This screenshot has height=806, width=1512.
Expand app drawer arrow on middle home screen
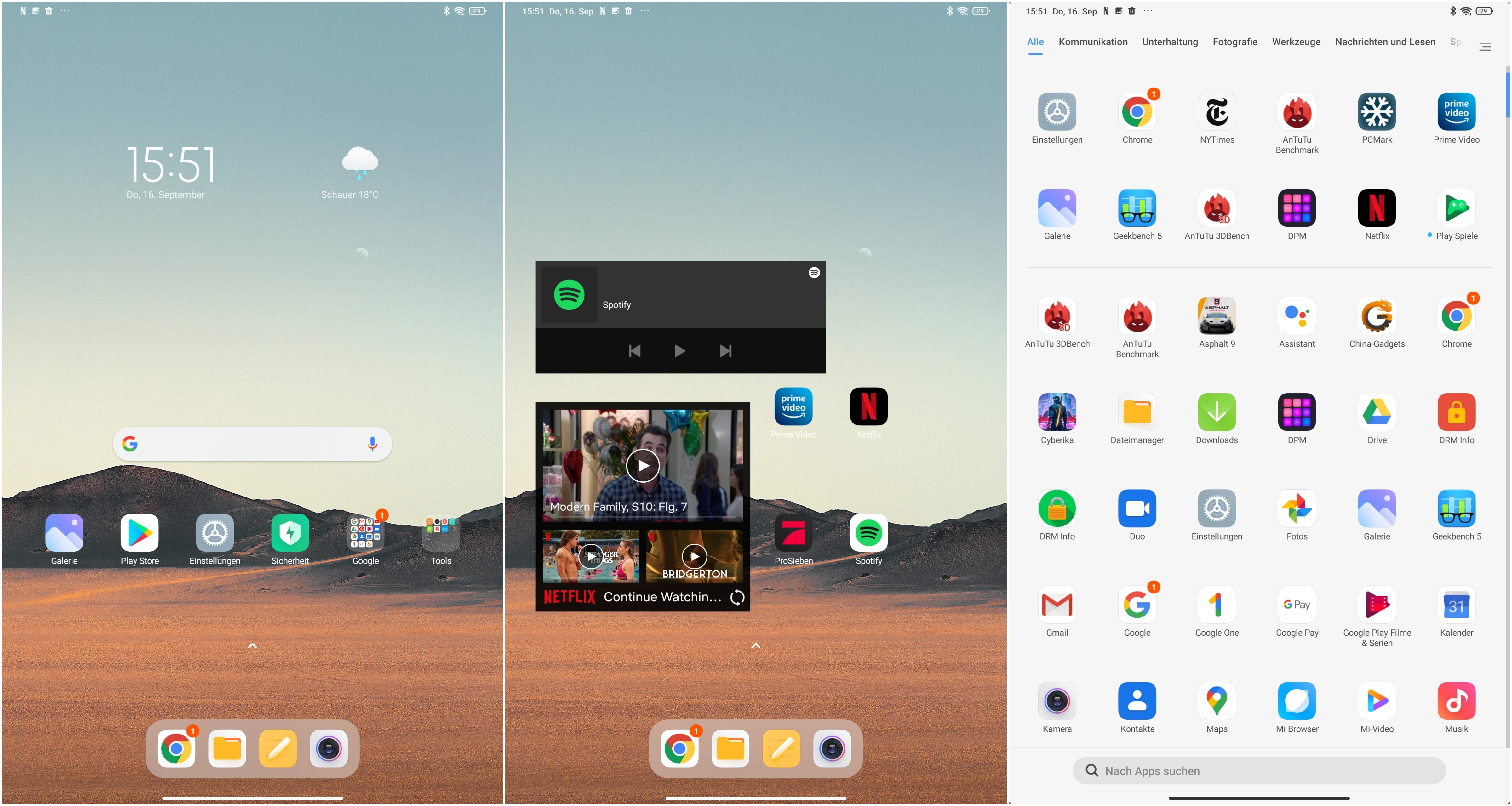click(756, 646)
